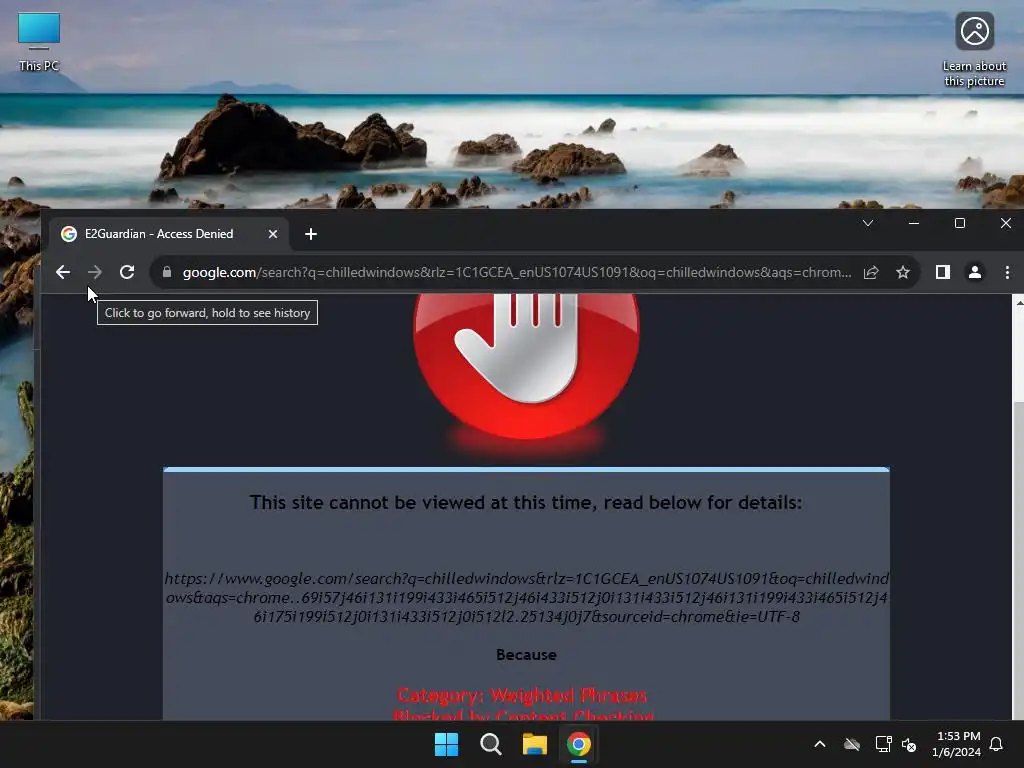Select the word 'Because' on the page
1024x768 pixels.
[526, 654]
